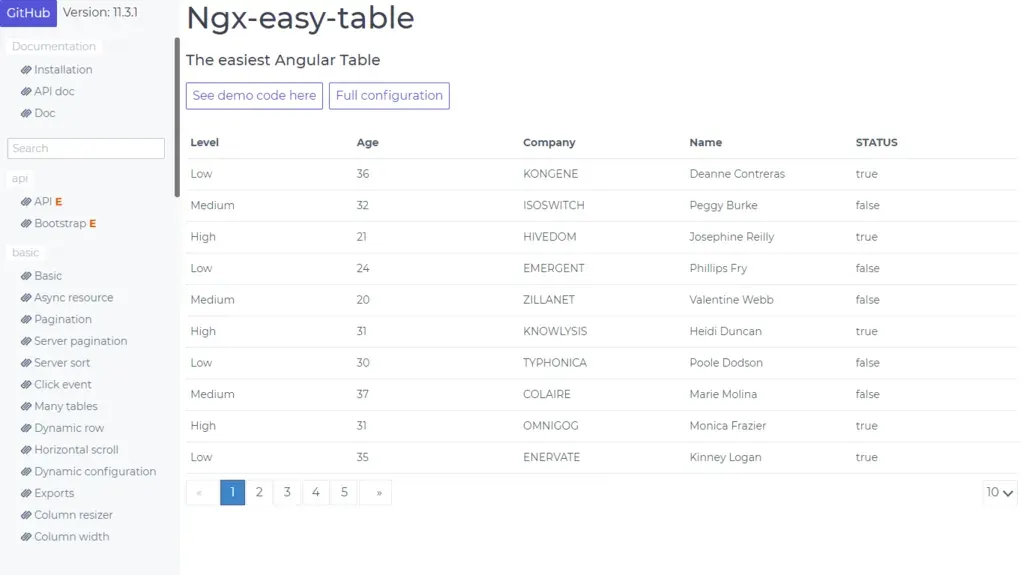This screenshot has width=1023, height=575.
Task: Focus the sidebar Search field
Action: 86,148
